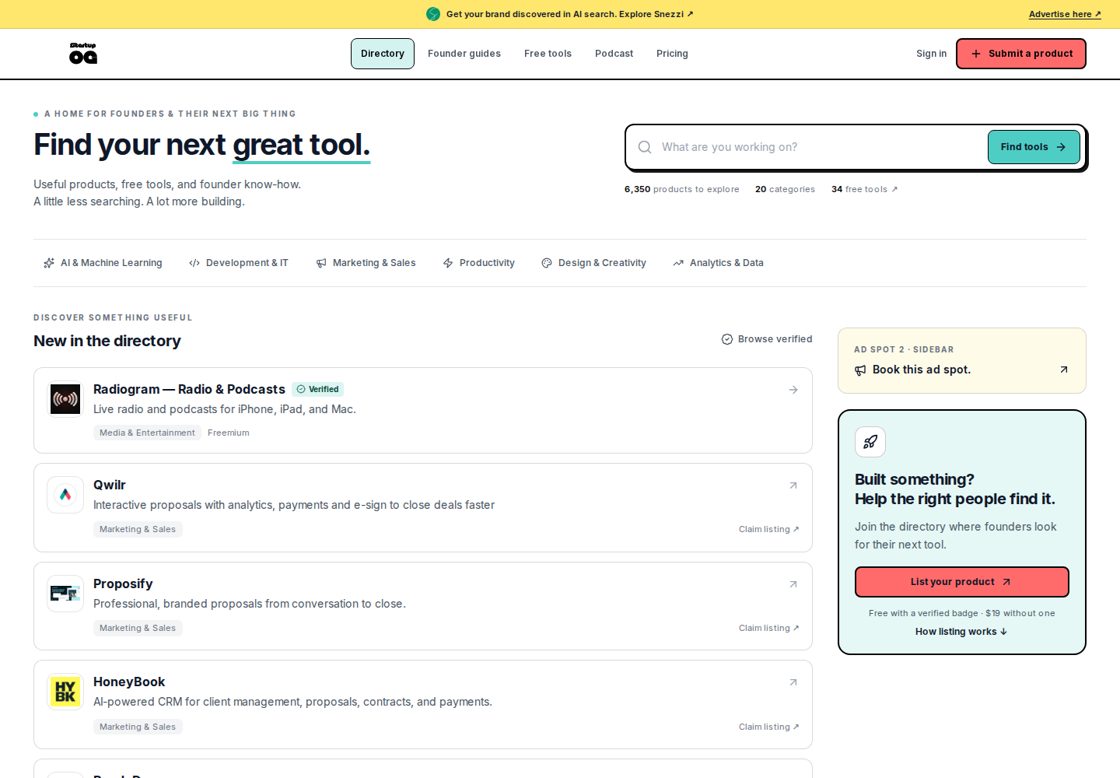Open Founder guides in the navigation
Screen dimensions: 1120x778
464,54
